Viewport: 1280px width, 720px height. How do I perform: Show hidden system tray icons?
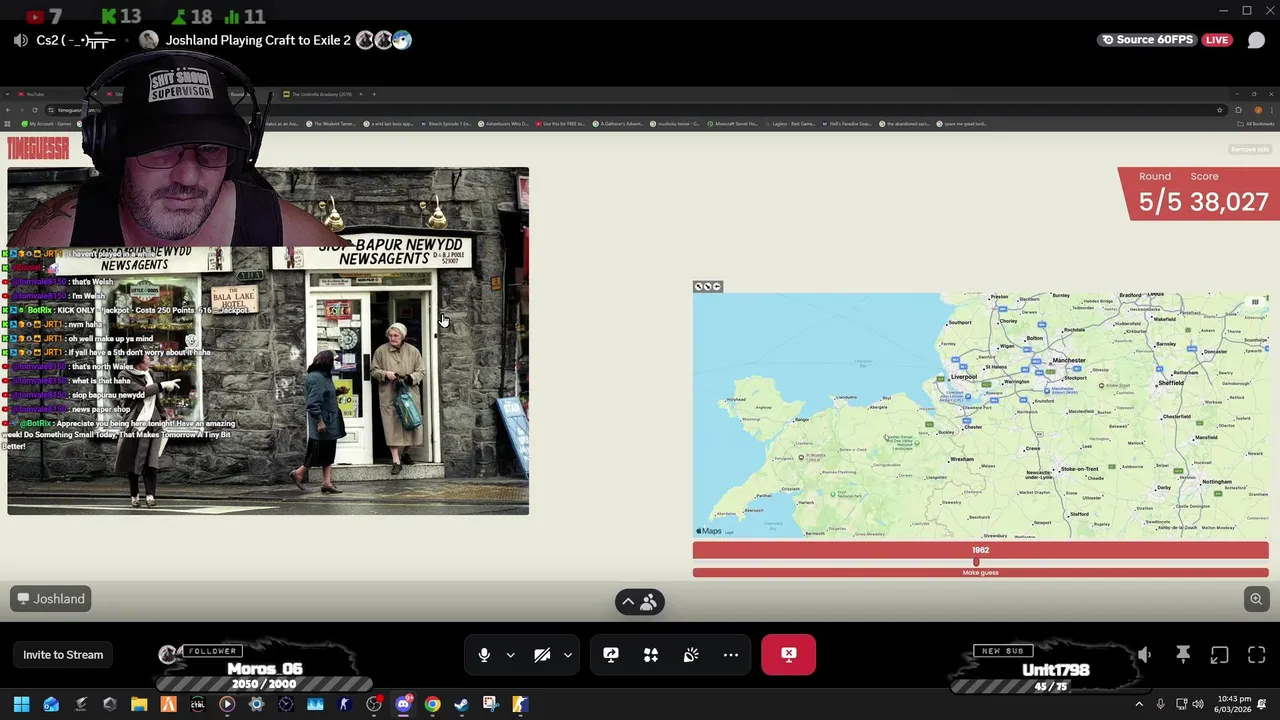[x=1138, y=704]
